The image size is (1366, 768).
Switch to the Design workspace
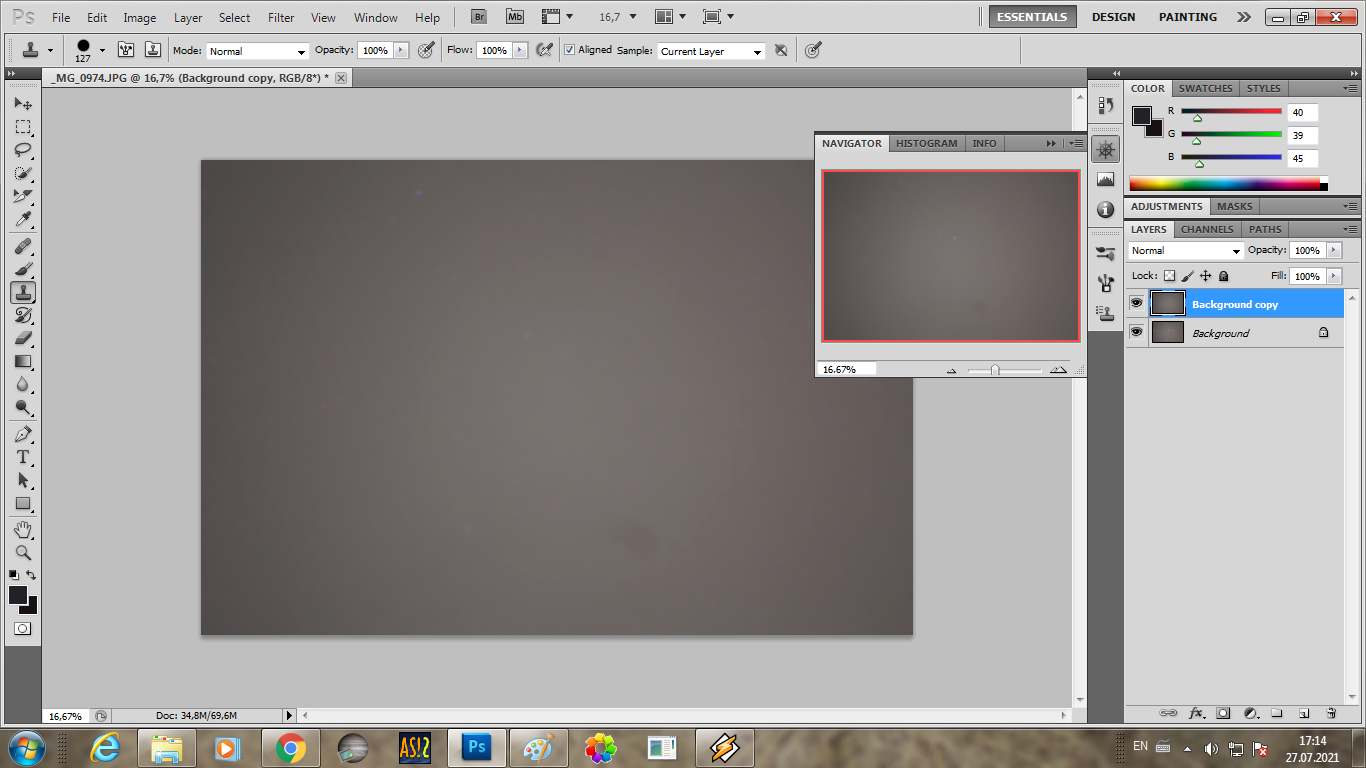[x=1113, y=17]
